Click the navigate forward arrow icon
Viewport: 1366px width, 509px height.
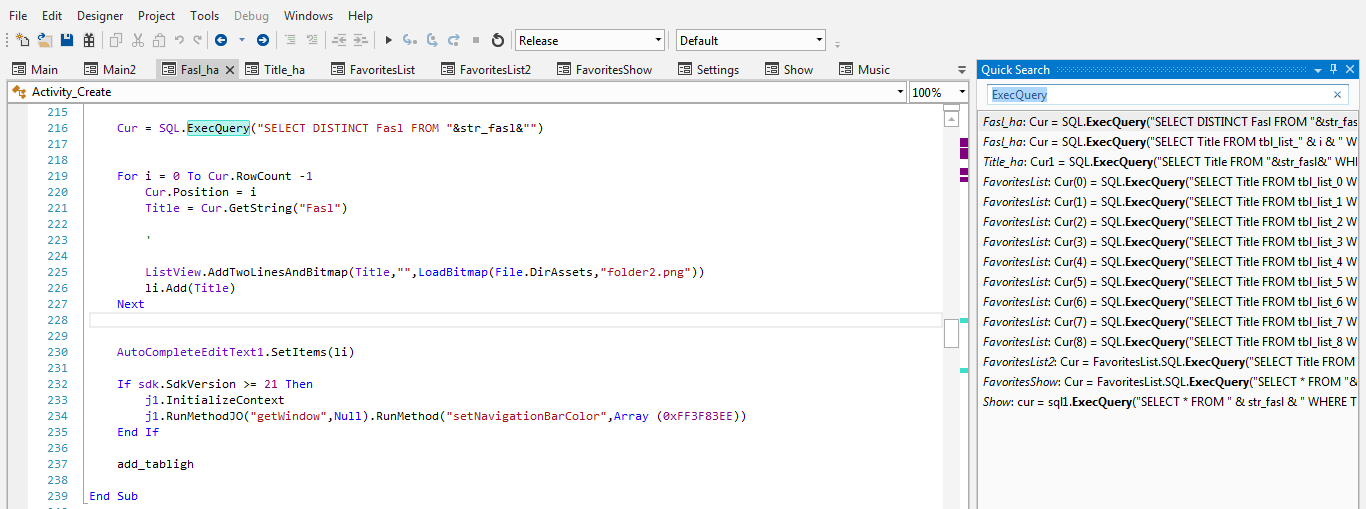click(262, 40)
